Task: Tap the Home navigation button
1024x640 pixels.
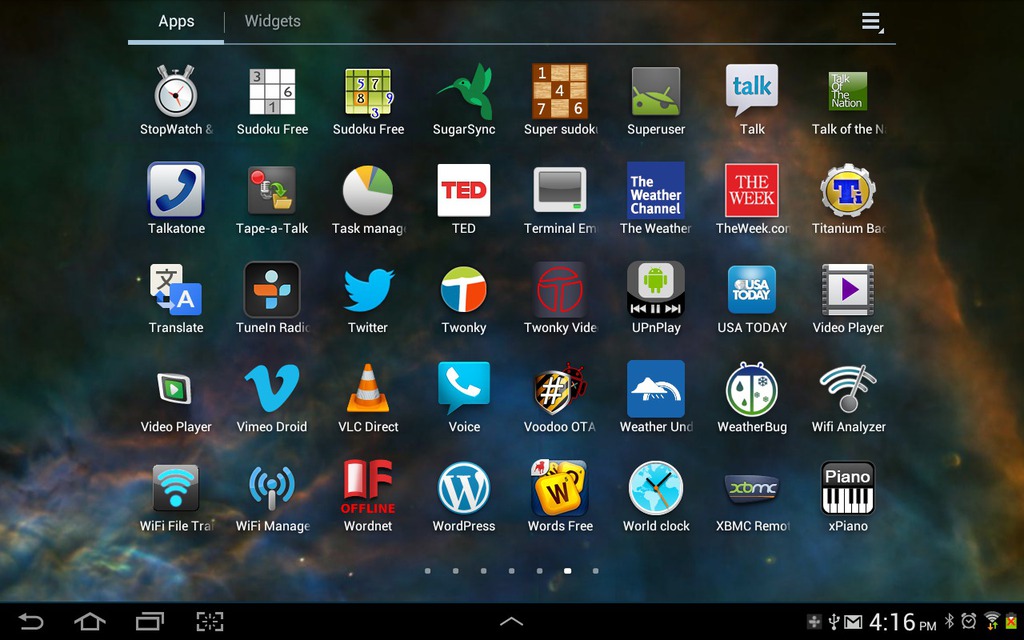Action: tap(89, 621)
